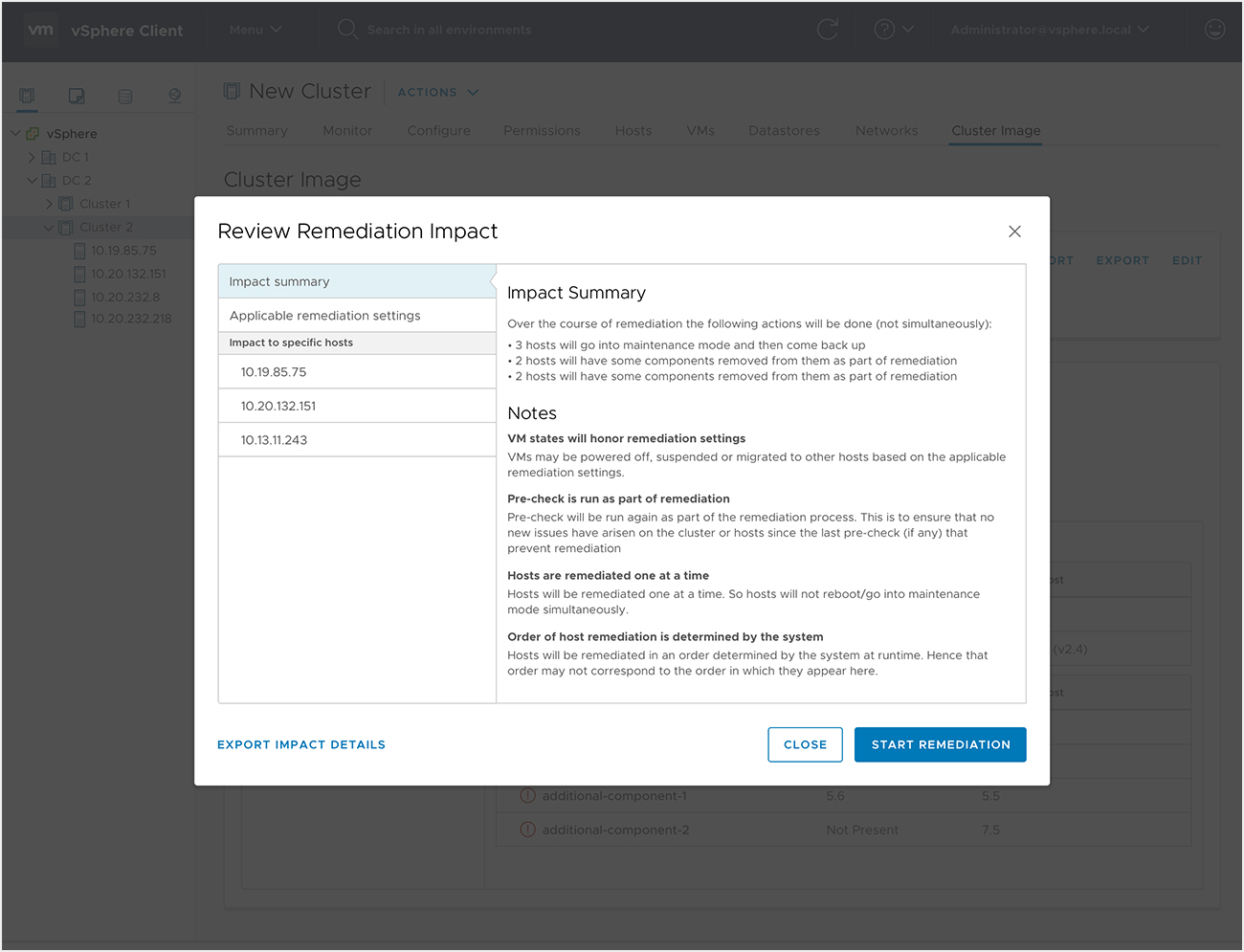Expand the DC 1 tree node
Screen dimensions: 1244x952
coord(32,157)
